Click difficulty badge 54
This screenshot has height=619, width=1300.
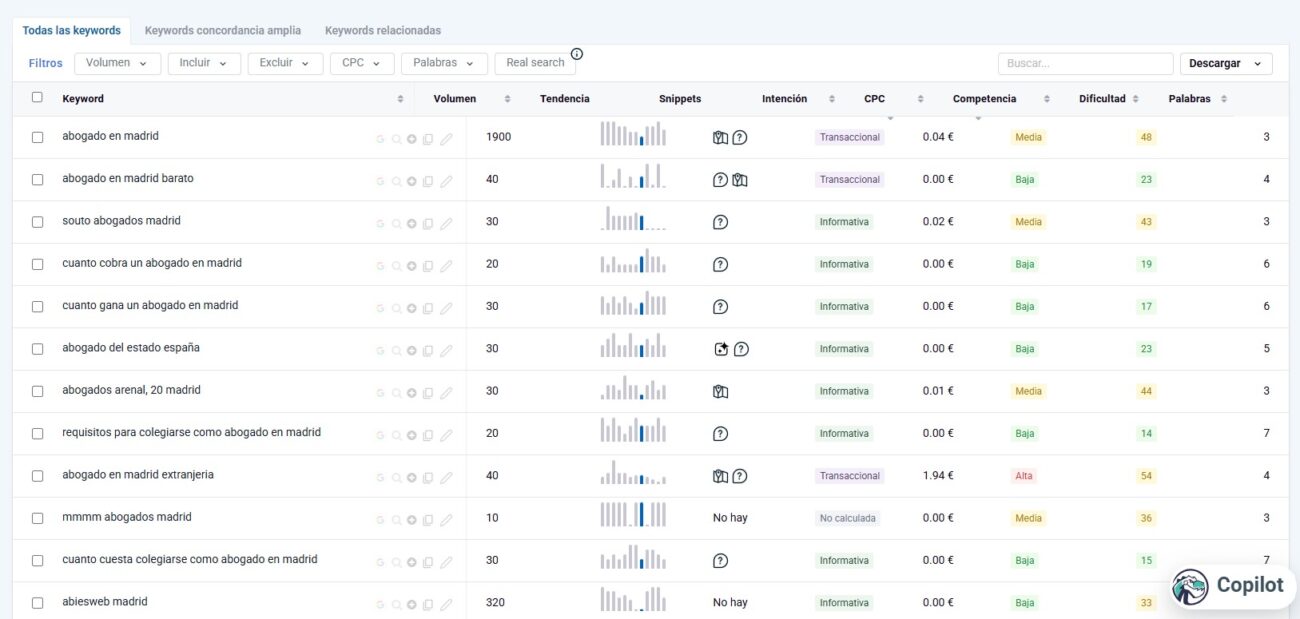[1146, 476]
